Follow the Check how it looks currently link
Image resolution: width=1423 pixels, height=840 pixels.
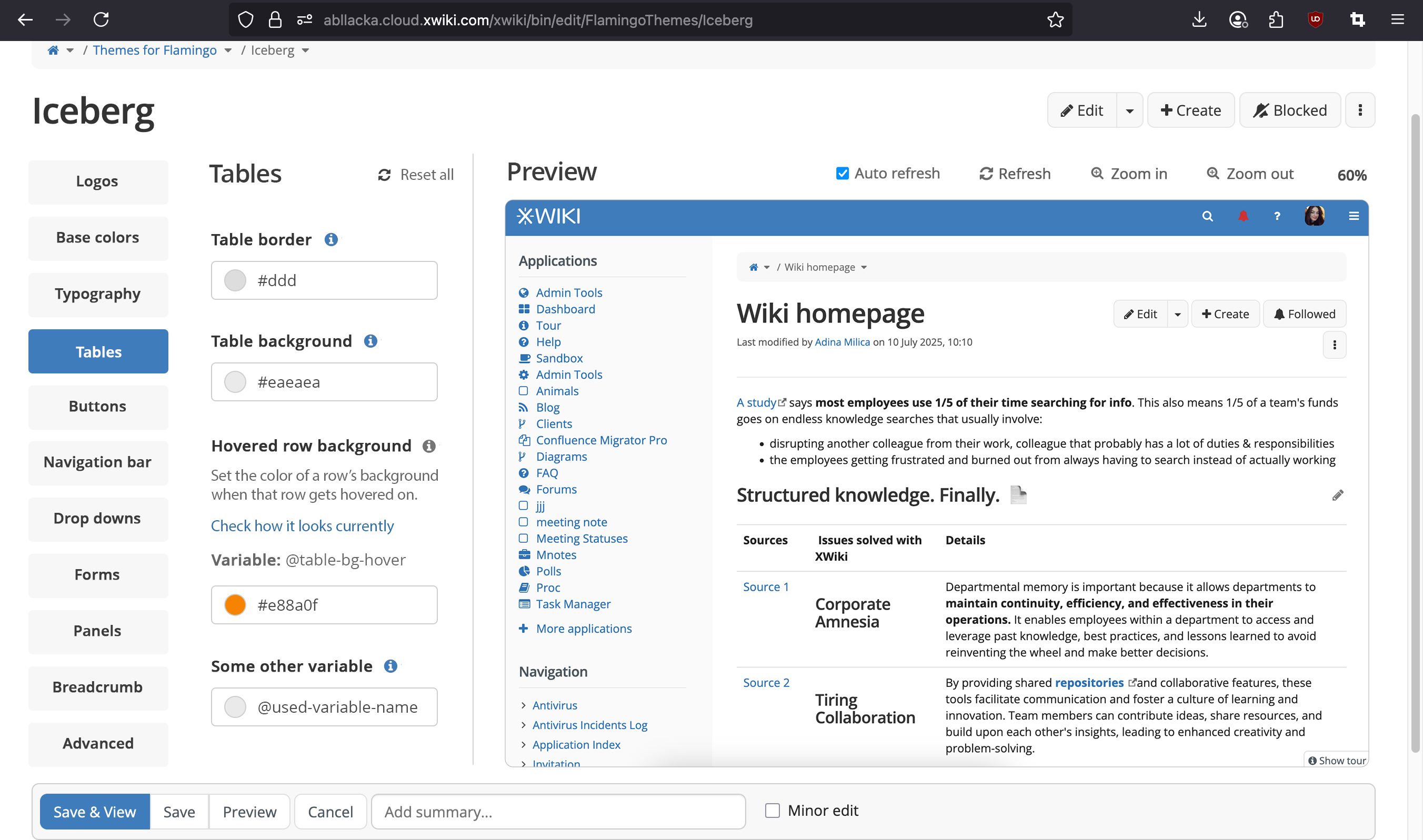pyautogui.click(x=303, y=526)
